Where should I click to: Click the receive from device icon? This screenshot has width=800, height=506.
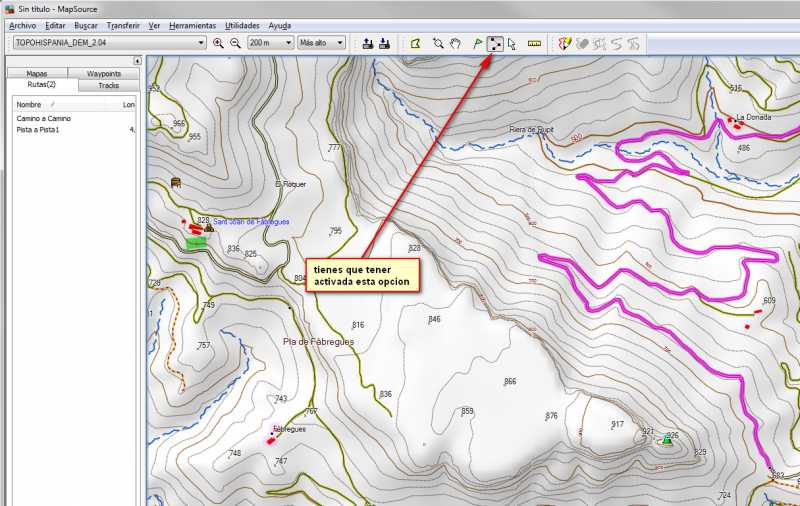(x=384, y=43)
